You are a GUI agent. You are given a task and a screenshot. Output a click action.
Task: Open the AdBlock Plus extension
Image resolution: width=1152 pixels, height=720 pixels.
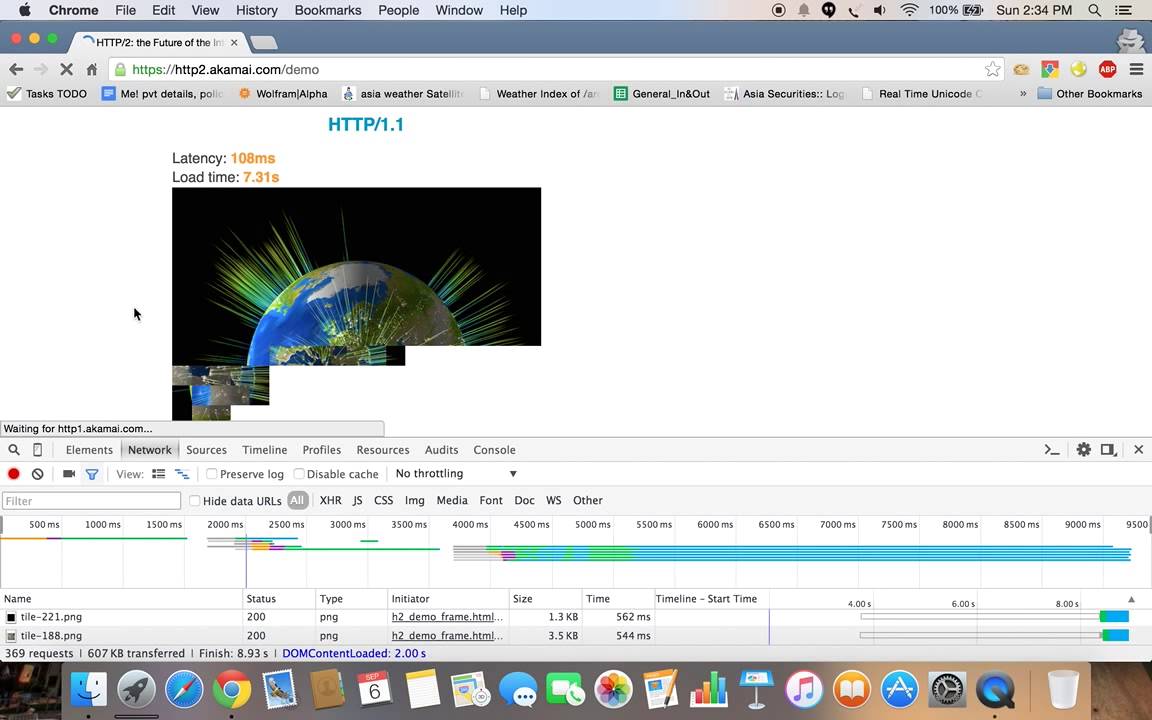[1107, 69]
